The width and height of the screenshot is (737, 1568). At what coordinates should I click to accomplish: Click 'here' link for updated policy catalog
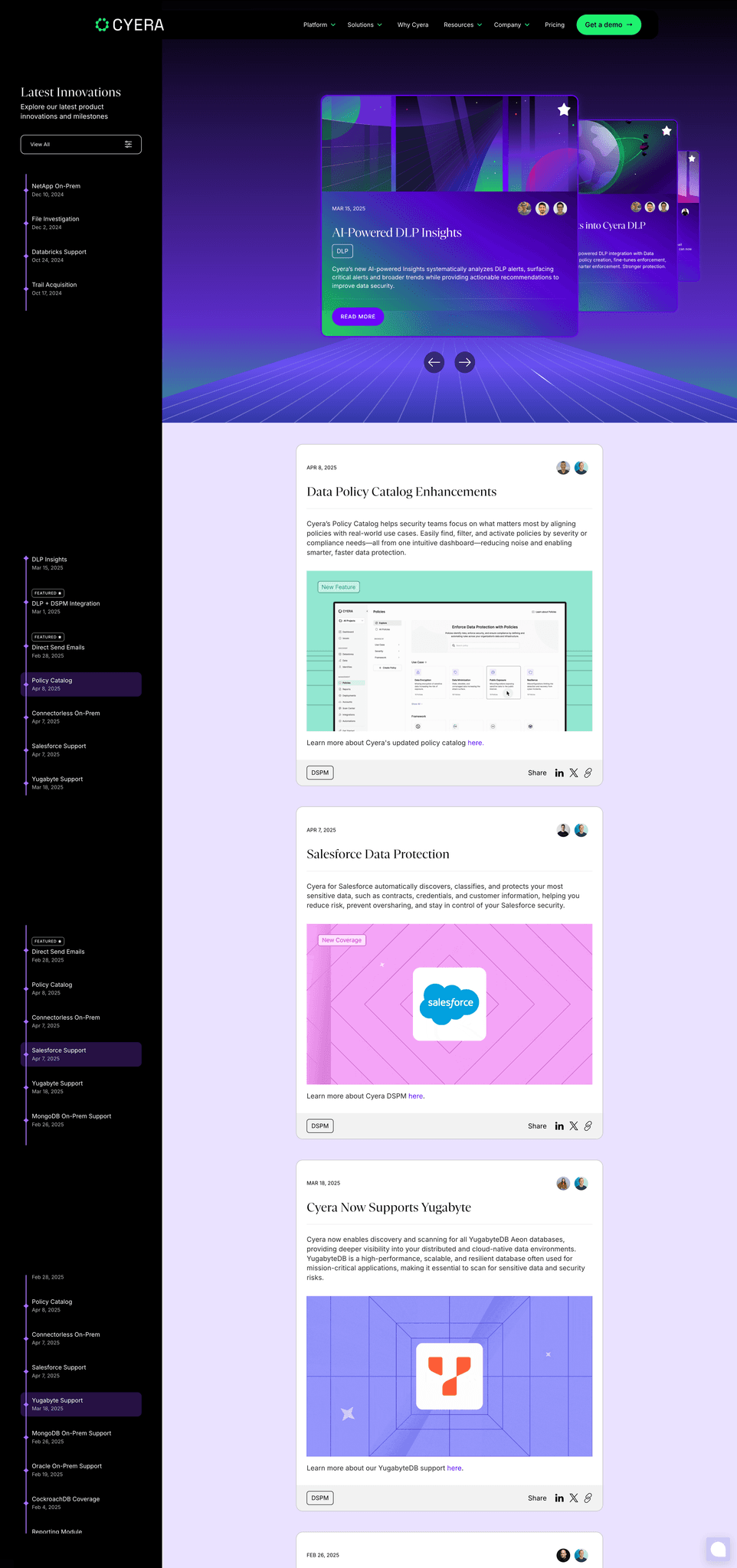(x=475, y=743)
